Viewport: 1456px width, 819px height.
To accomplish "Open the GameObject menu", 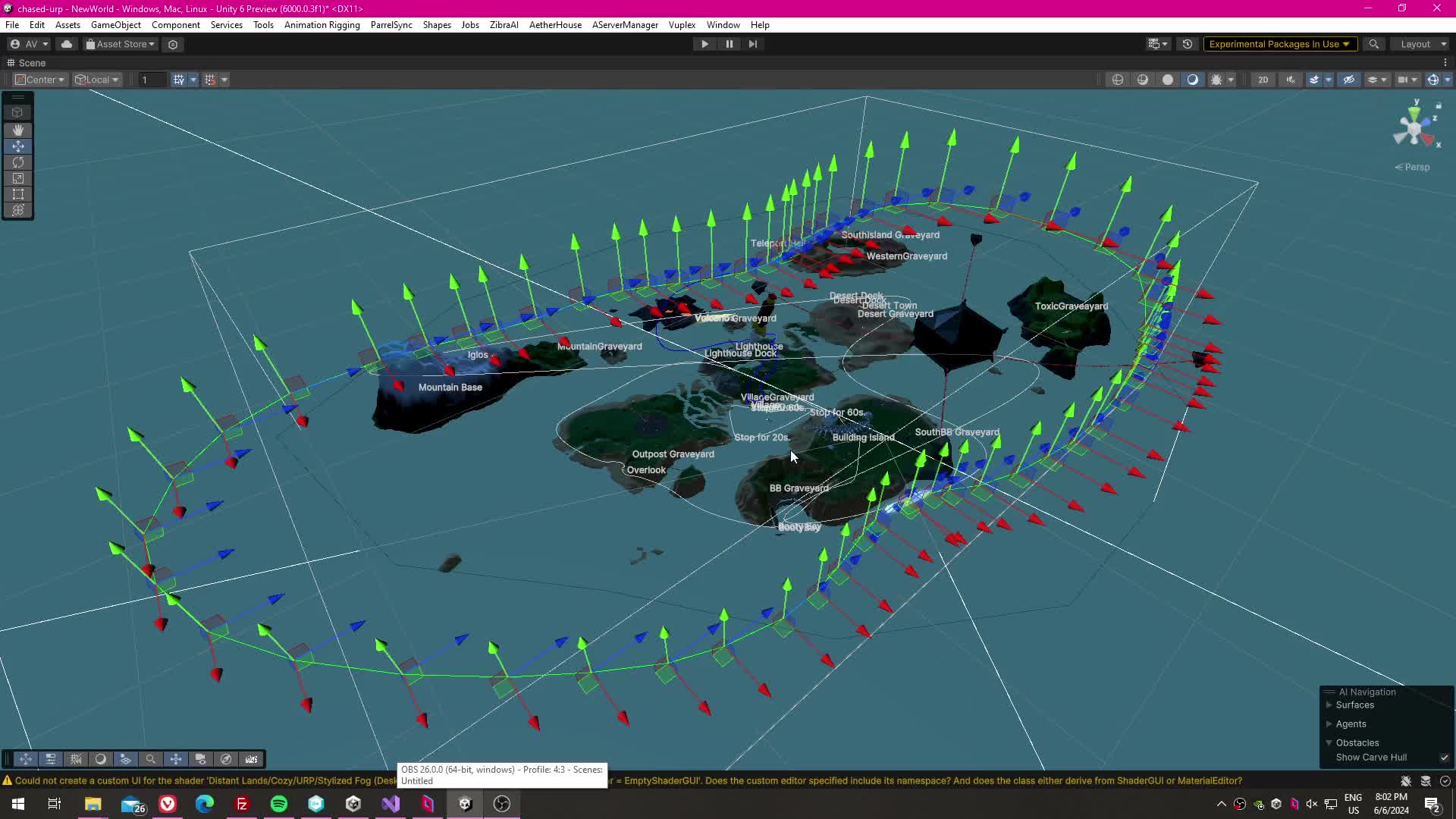I will [115, 25].
